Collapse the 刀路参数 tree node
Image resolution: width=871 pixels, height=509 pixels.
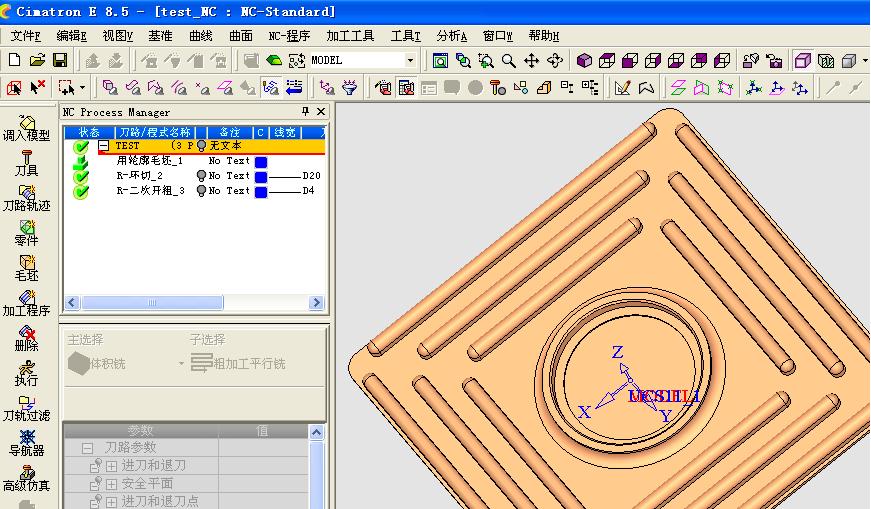tap(87, 447)
